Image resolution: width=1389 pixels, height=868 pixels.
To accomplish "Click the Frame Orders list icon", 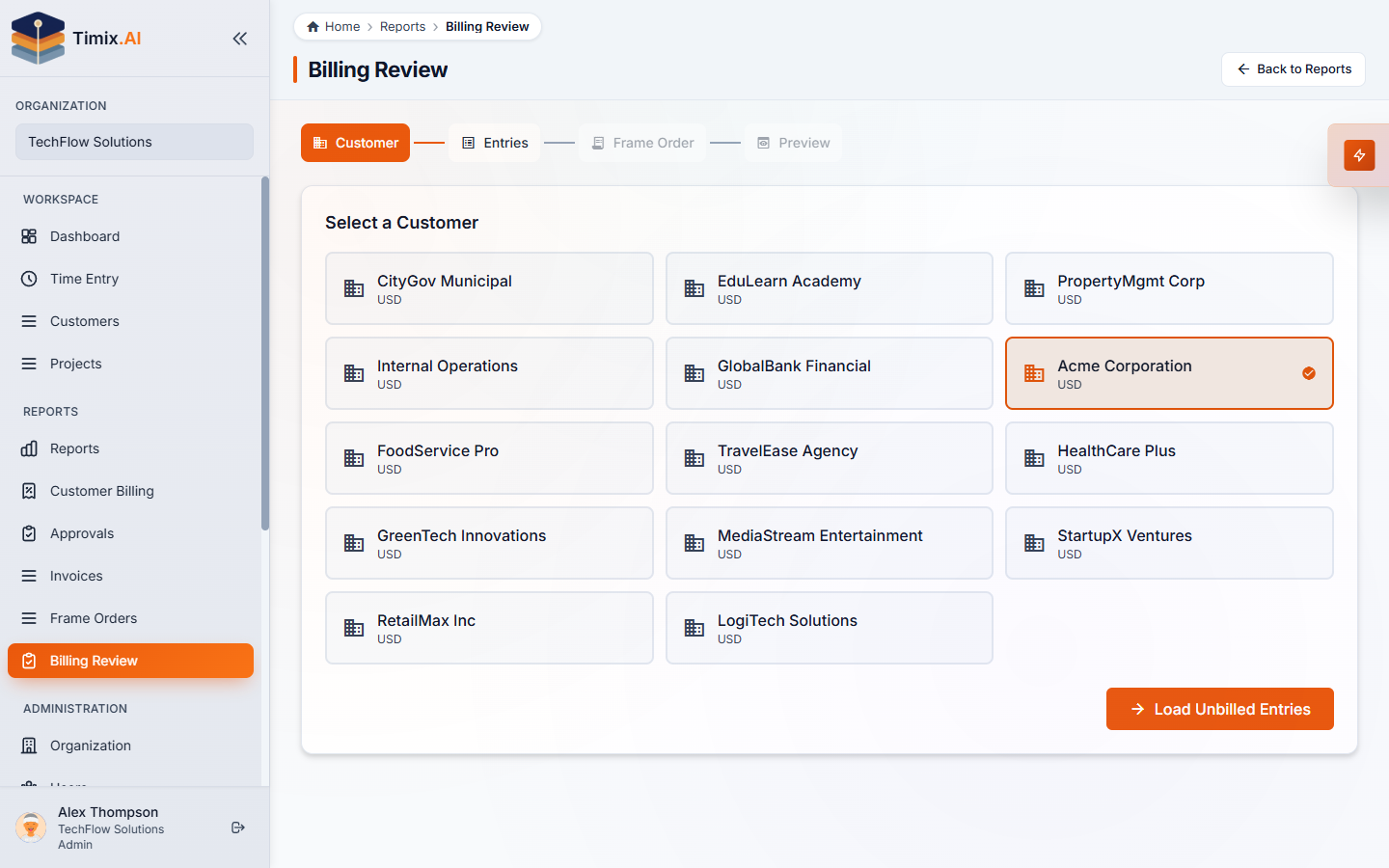I will point(29,618).
